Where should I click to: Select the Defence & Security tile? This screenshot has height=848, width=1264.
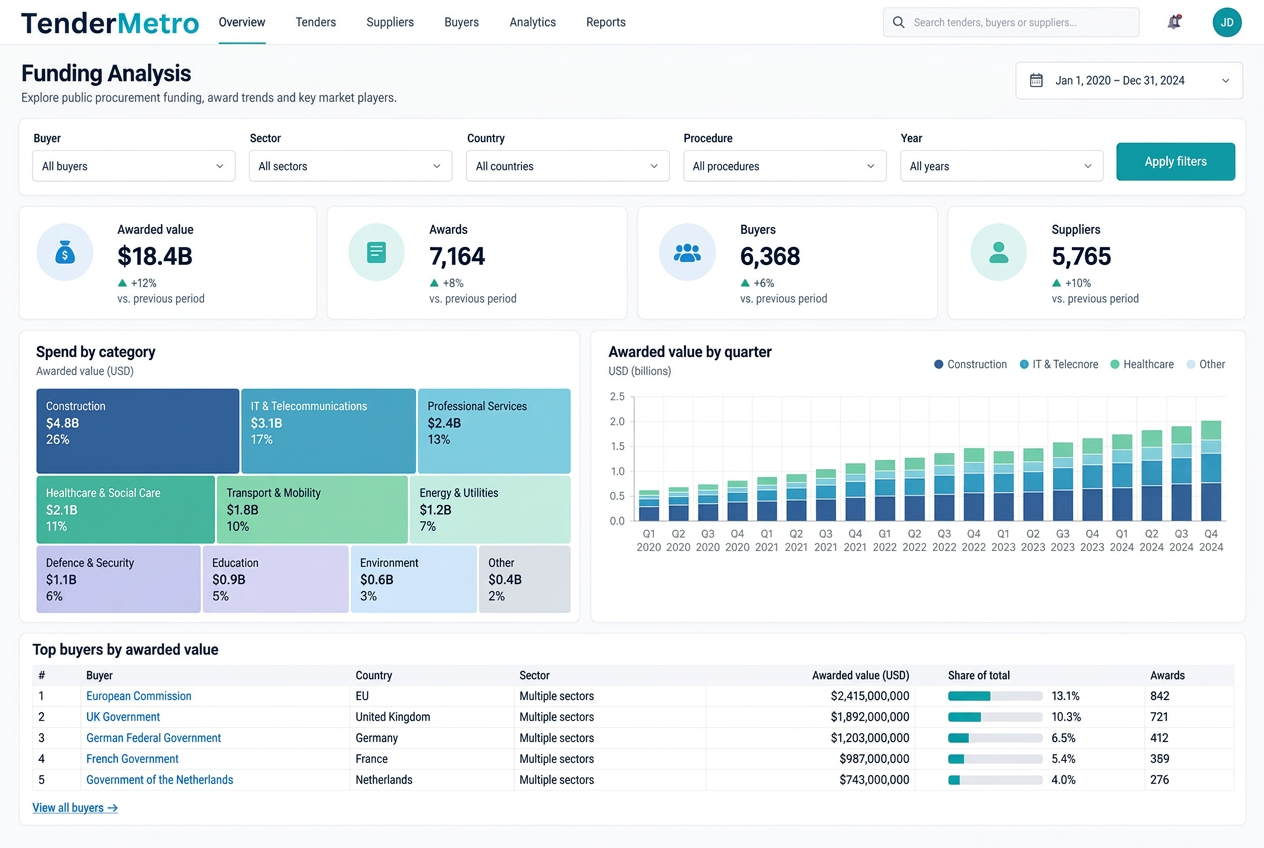(119, 579)
